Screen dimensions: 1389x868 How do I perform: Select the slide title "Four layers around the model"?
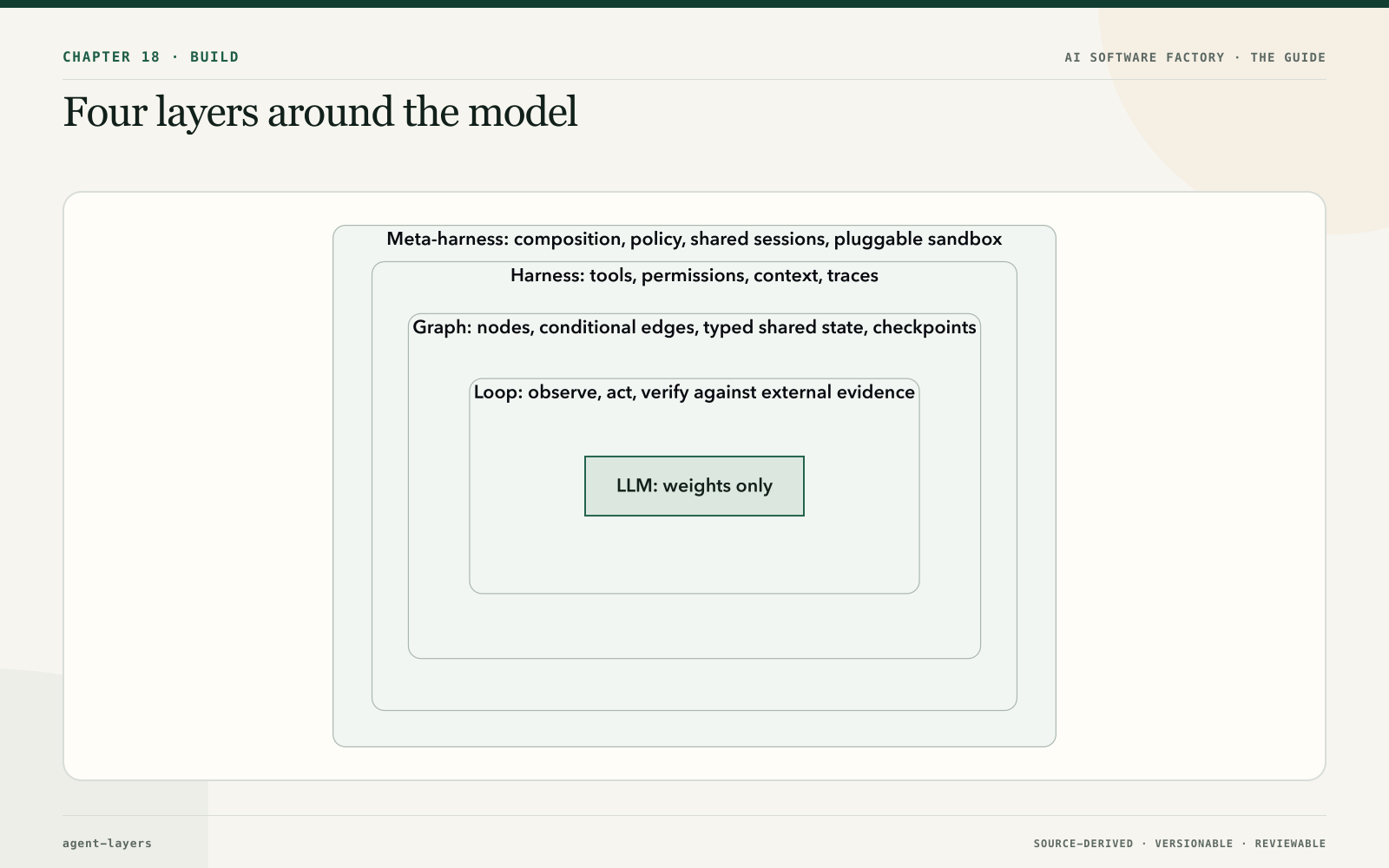(320, 112)
